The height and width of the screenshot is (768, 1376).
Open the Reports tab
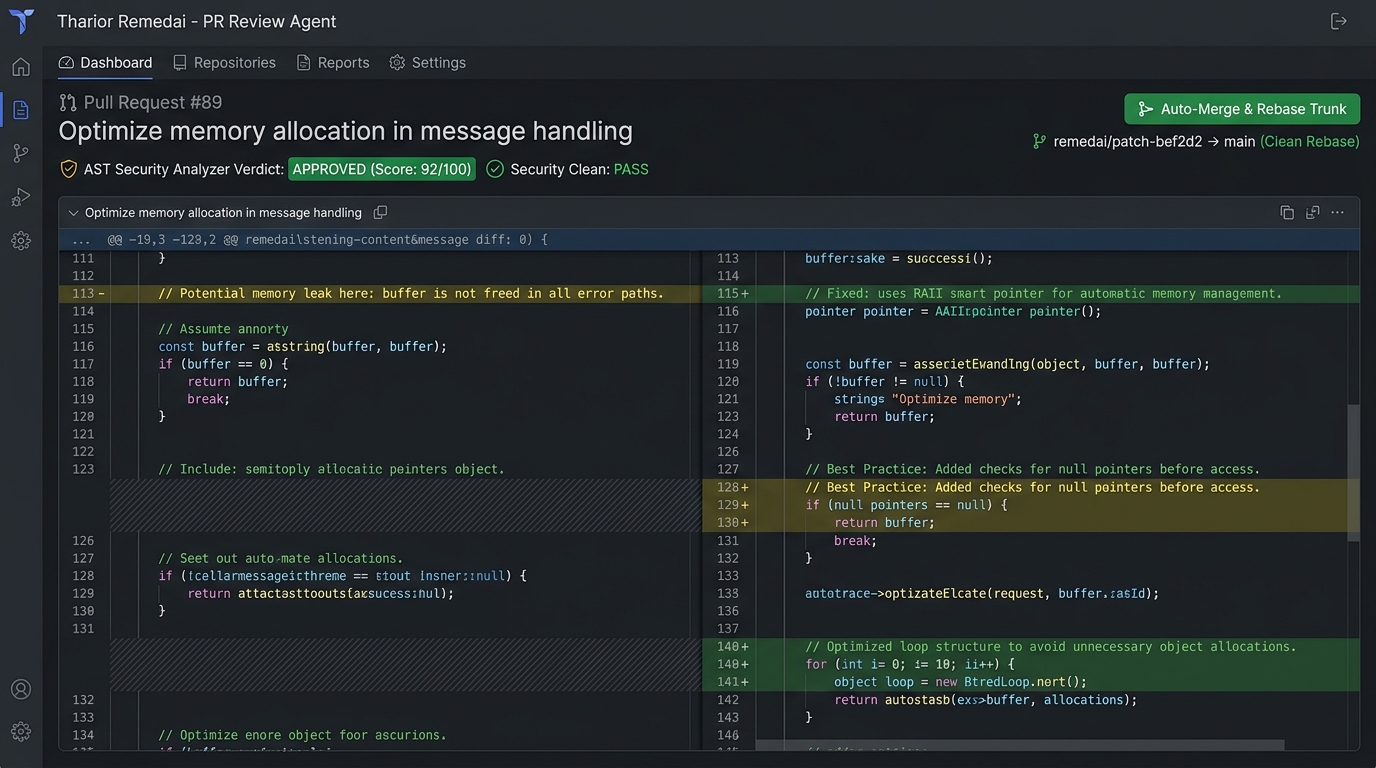(333, 62)
